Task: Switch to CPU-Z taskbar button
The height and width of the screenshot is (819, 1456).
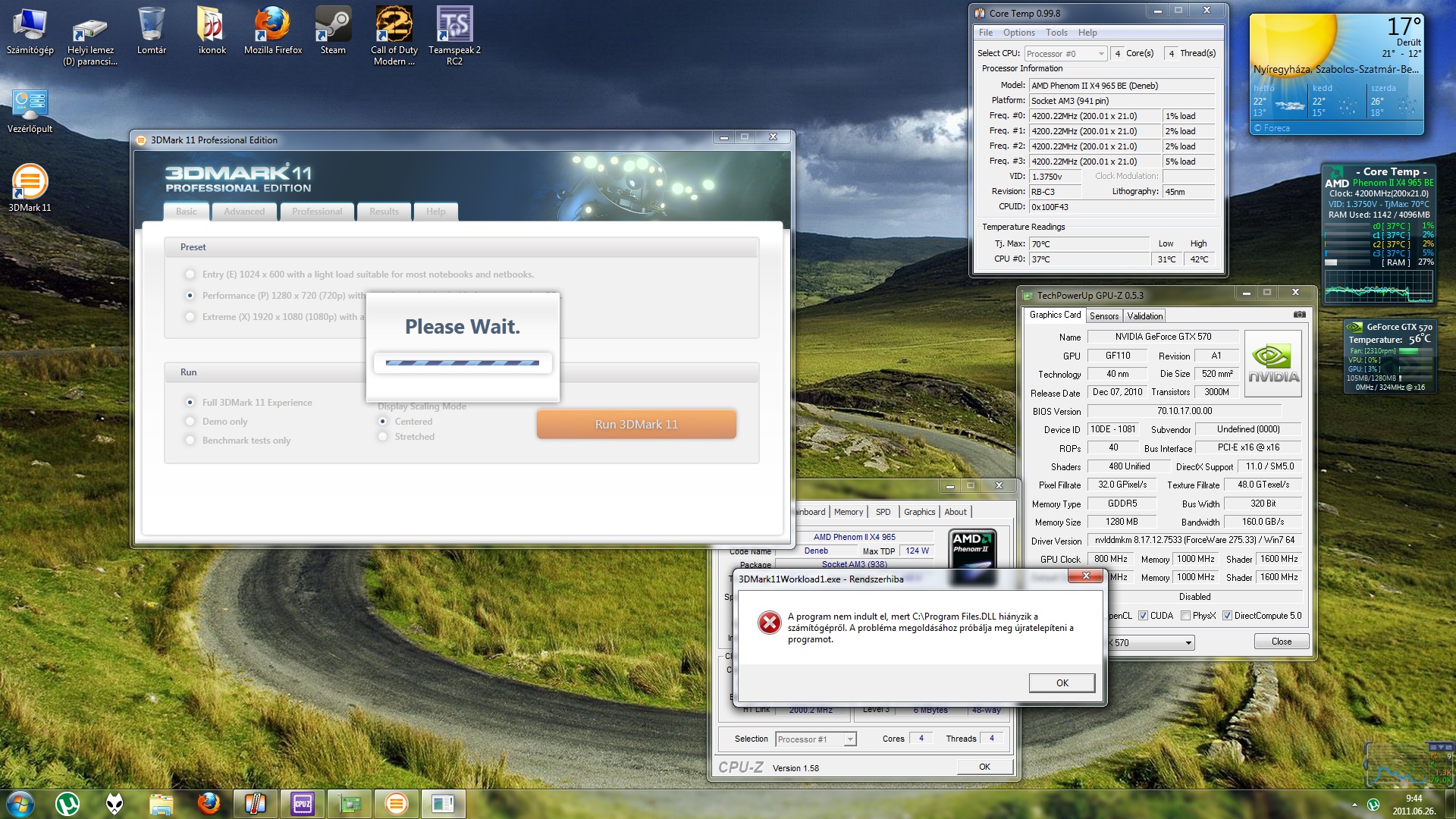Action: (x=303, y=804)
